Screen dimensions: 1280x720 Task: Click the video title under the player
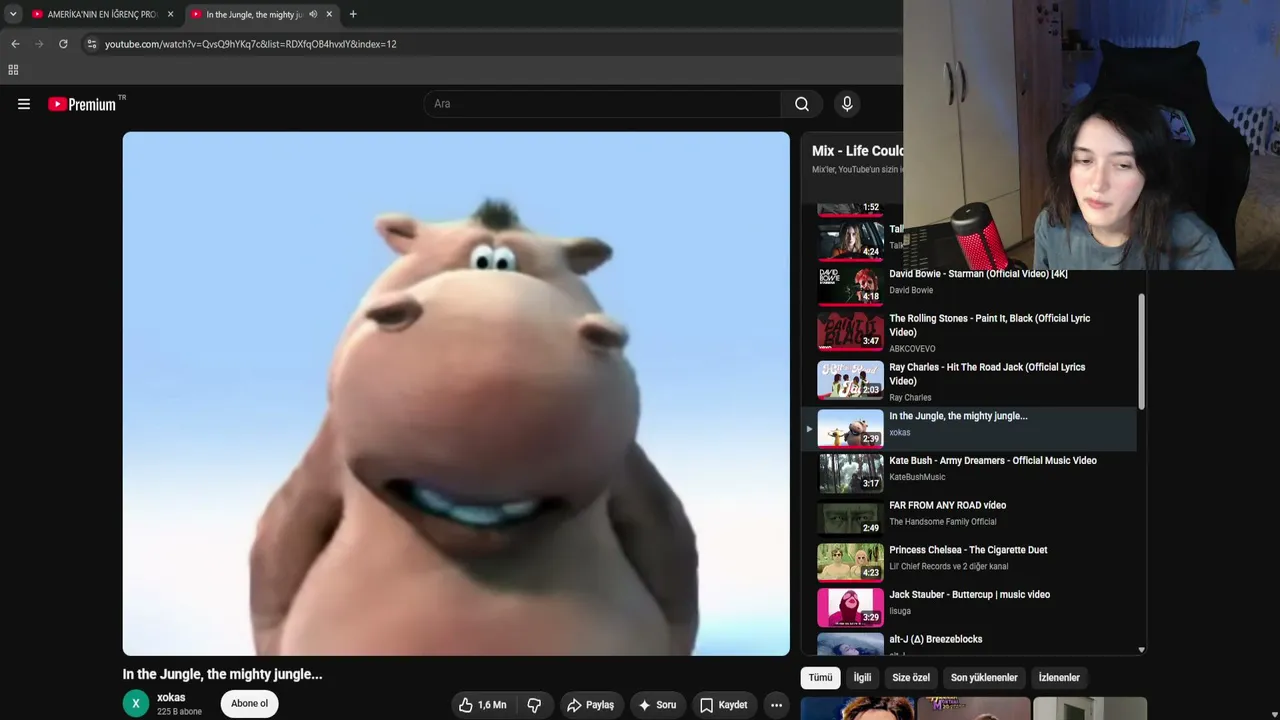pyautogui.click(x=223, y=675)
